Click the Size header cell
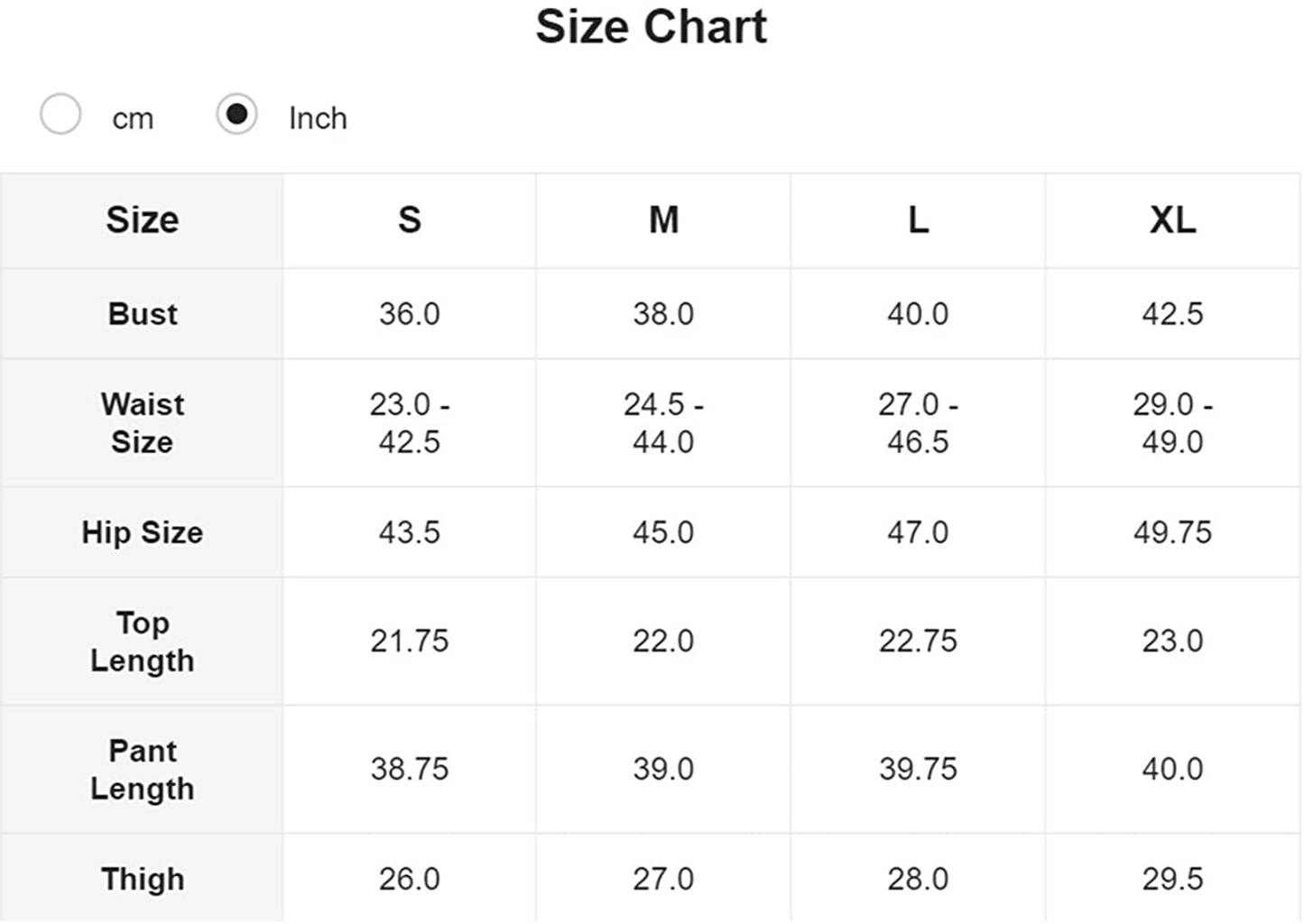 point(142,220)
